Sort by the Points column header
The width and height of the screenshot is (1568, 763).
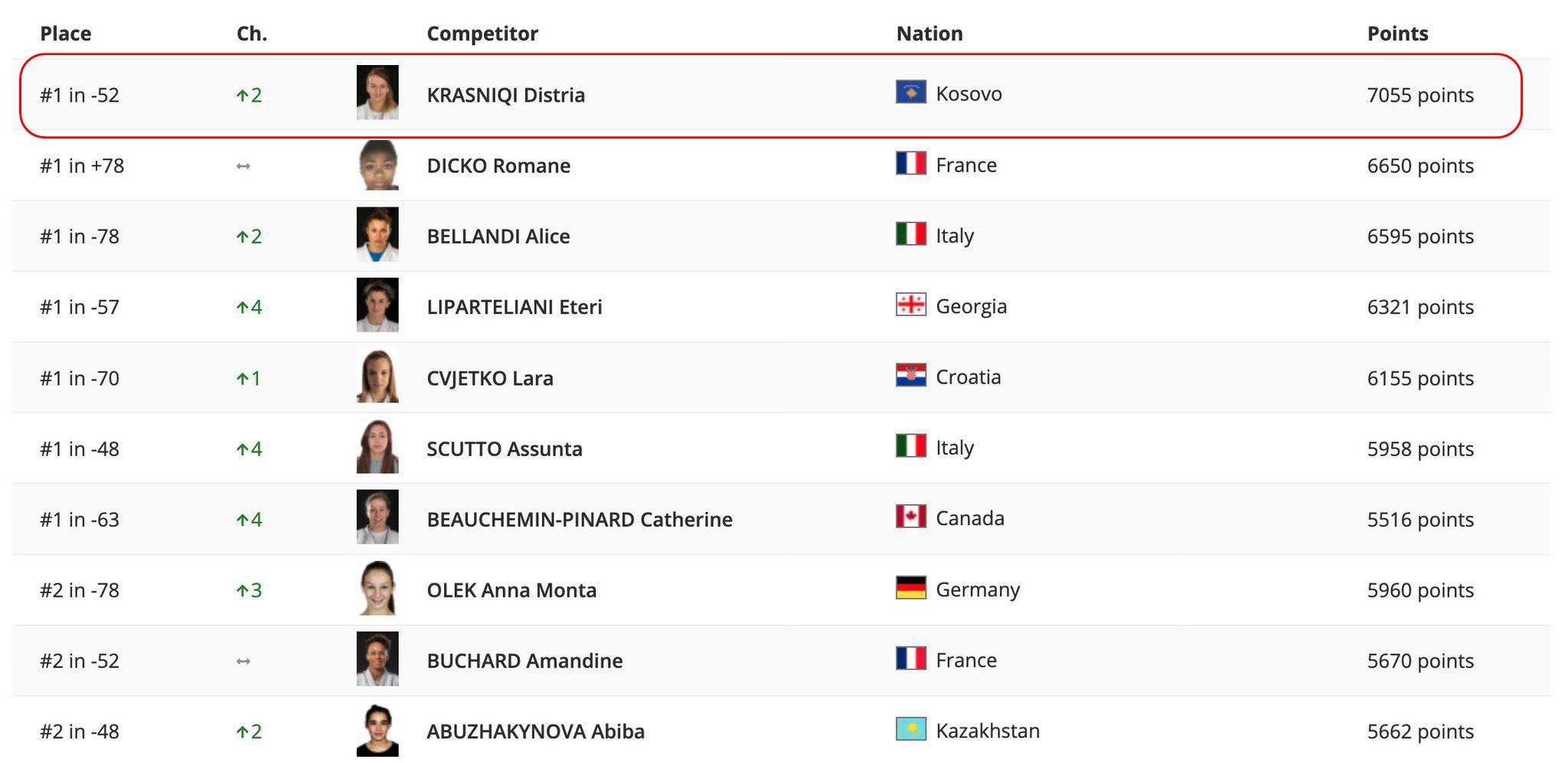pyautogui.click(x=1397, y=34)
